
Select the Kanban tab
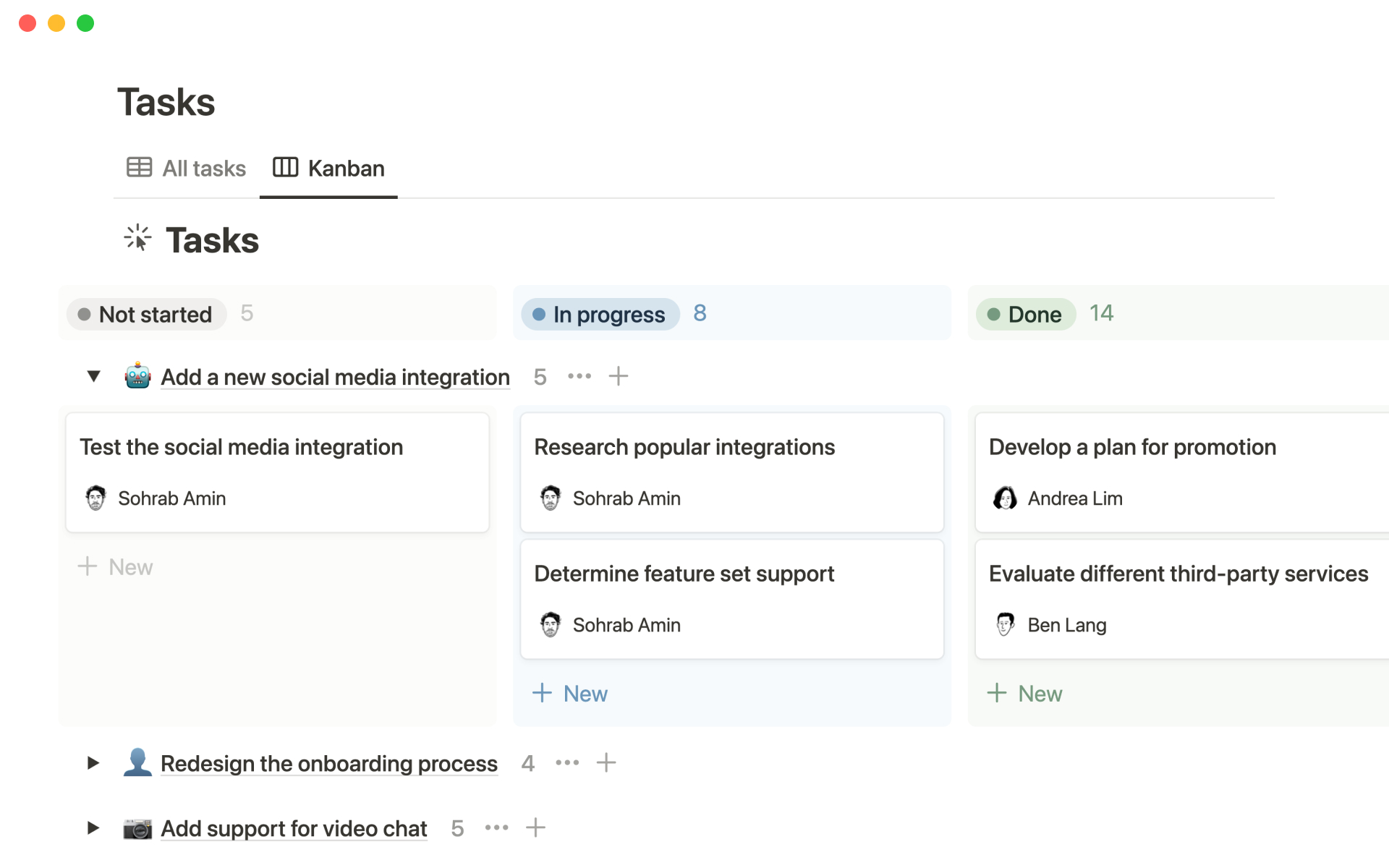[329, 169]
